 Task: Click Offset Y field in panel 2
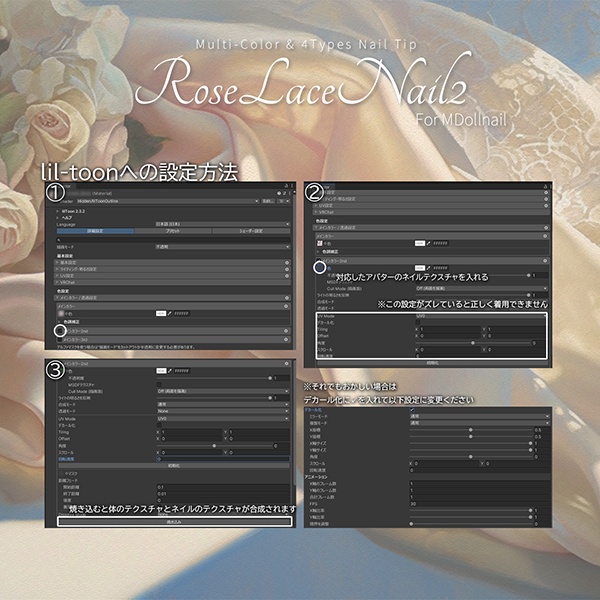[x=517, y=336]
